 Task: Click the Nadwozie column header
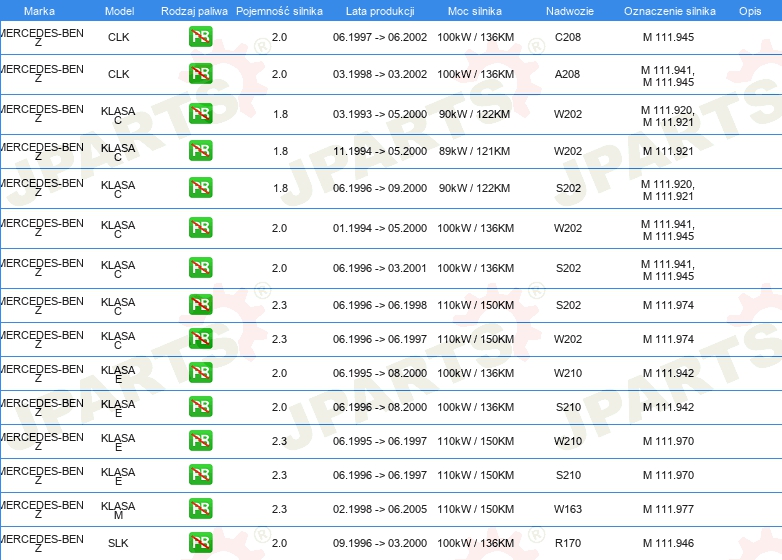click(570, 11)
